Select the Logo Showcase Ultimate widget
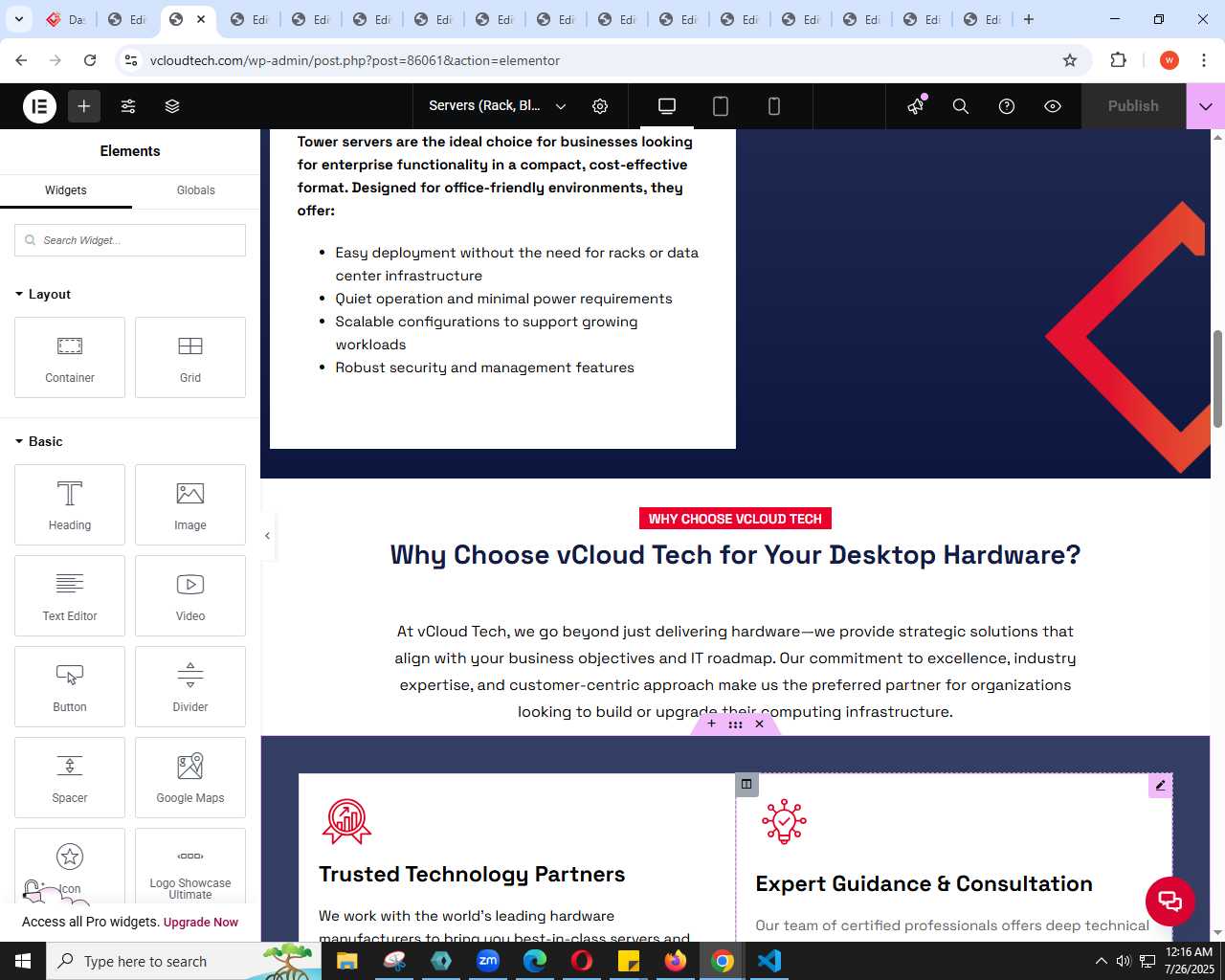Viewport: 1225px width, 980px height. pos(190,866)
